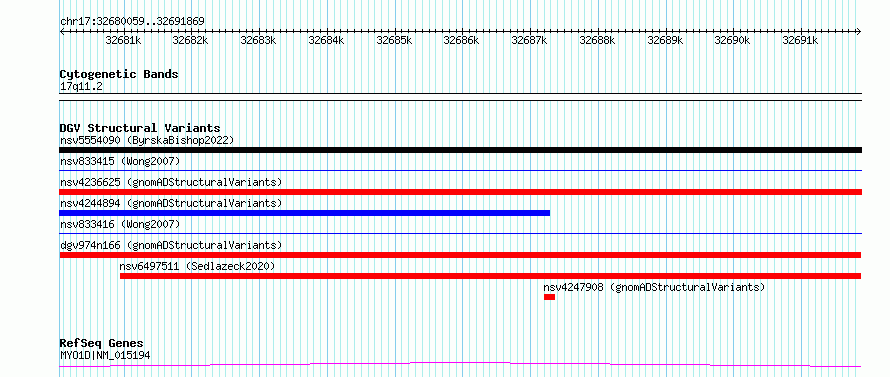Click the DGV Structural Variants track heading
The width and height of the screenshot is (890, 377).
[140, 128]
